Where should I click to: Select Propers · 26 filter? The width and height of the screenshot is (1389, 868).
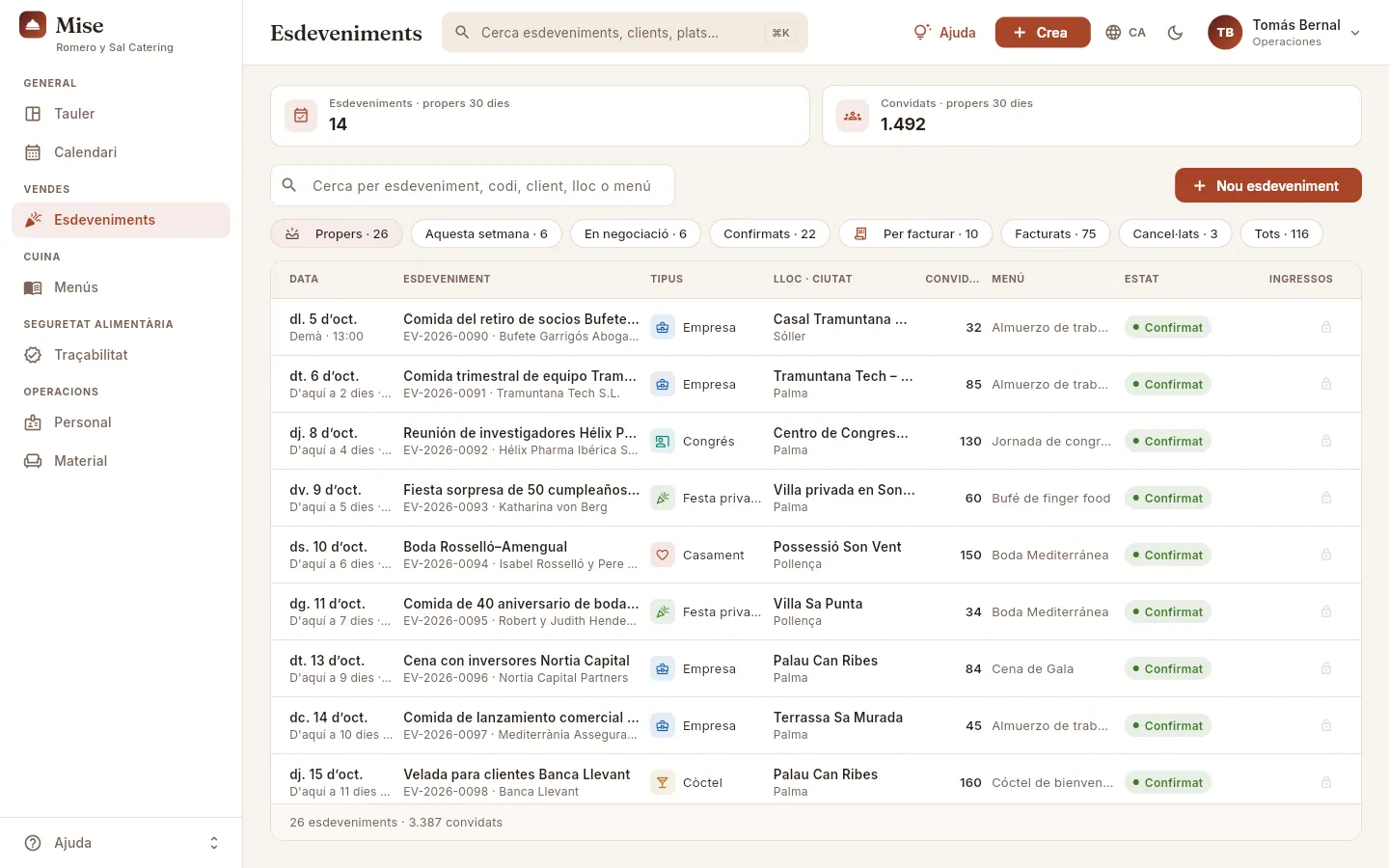click(337, 233)
